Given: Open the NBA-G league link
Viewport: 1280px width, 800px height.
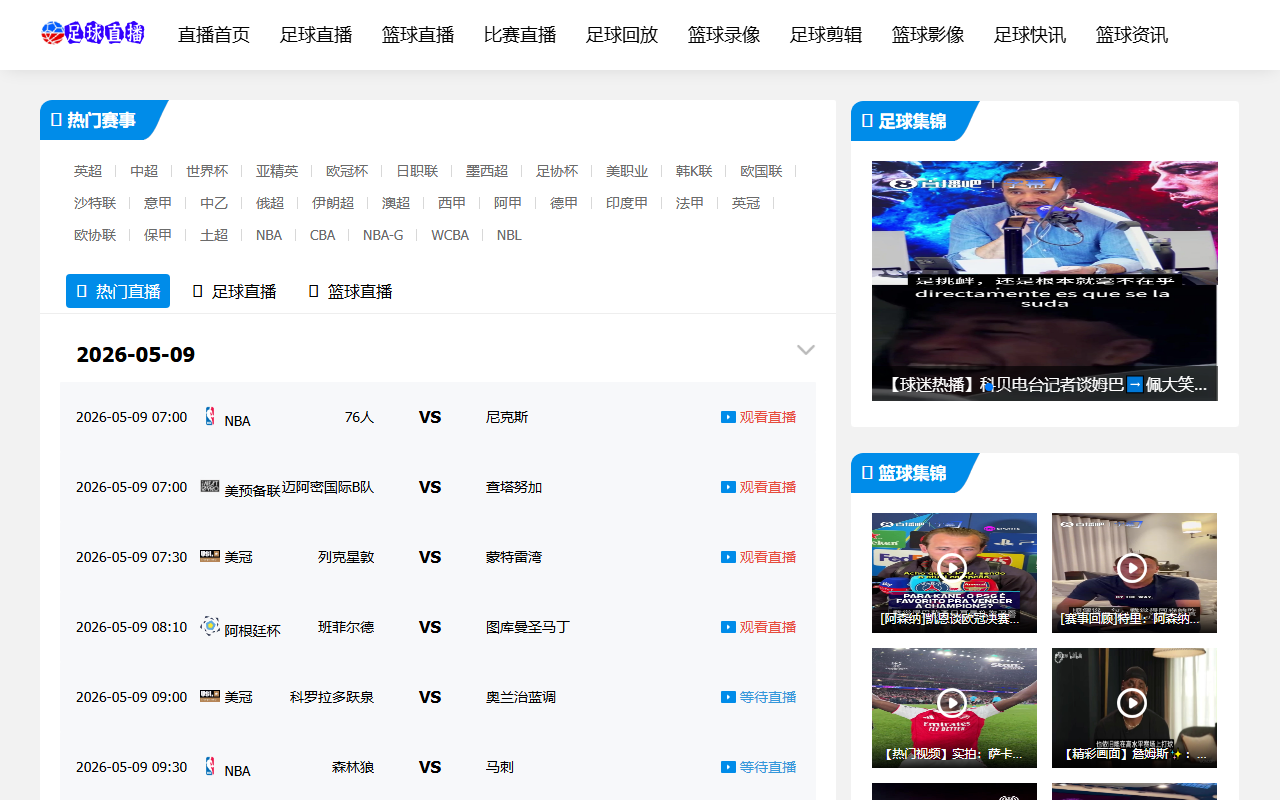Looking at the screenshot, I should (x=383, y=235).
